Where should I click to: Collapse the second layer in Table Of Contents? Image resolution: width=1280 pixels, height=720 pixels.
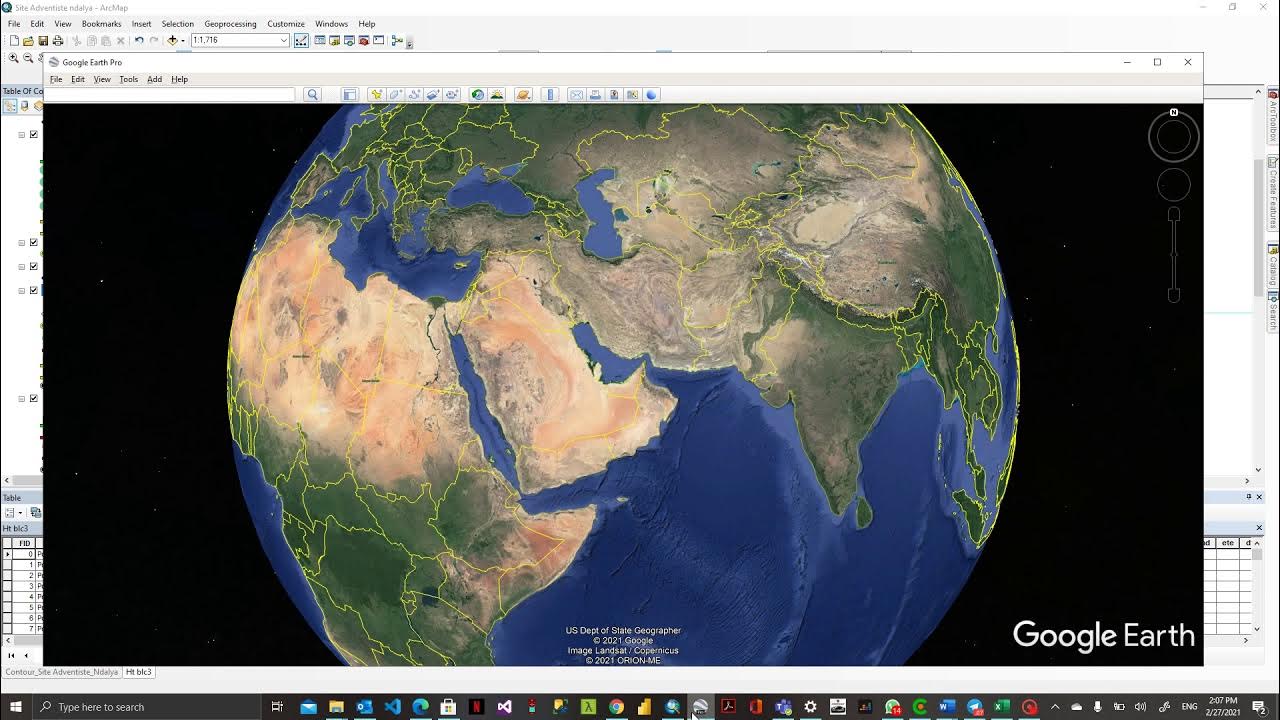[22, 242]
